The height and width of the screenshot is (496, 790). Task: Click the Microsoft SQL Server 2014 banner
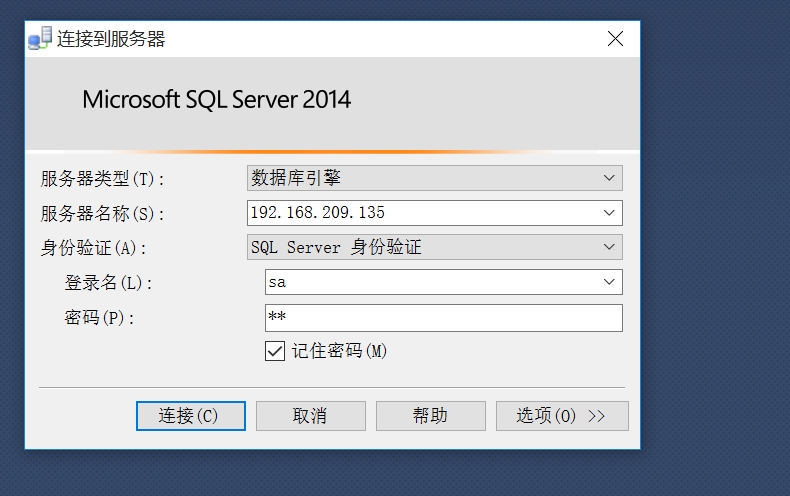(217, 100)
